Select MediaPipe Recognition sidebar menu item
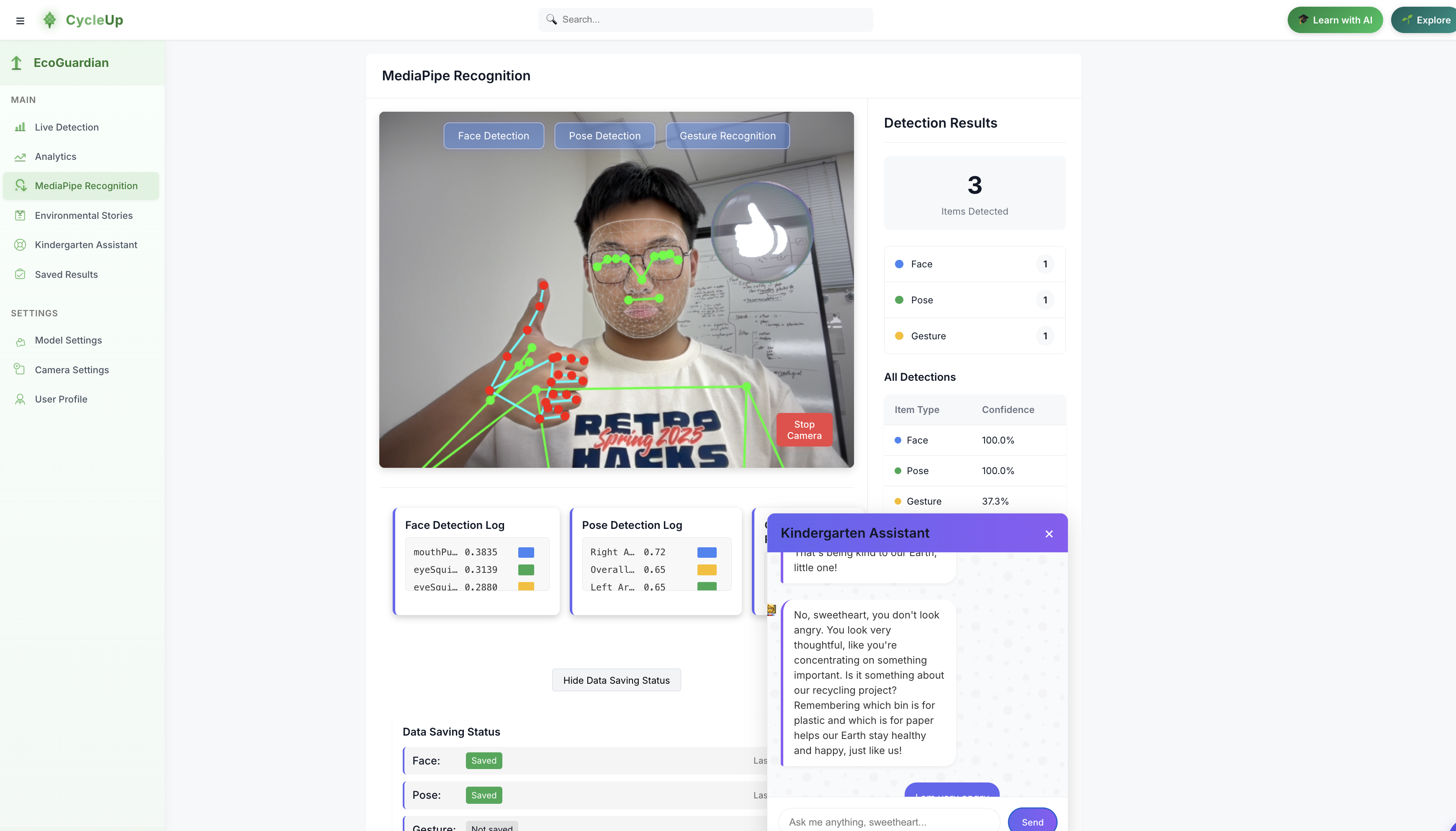The image size is (1456, 831). pyautogui.click(x=86, y=185)
